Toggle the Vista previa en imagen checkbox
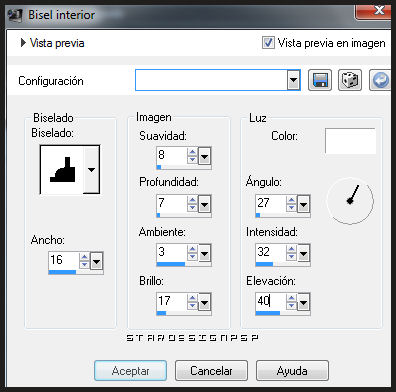The image size is (396, 392). coord(268,43)
